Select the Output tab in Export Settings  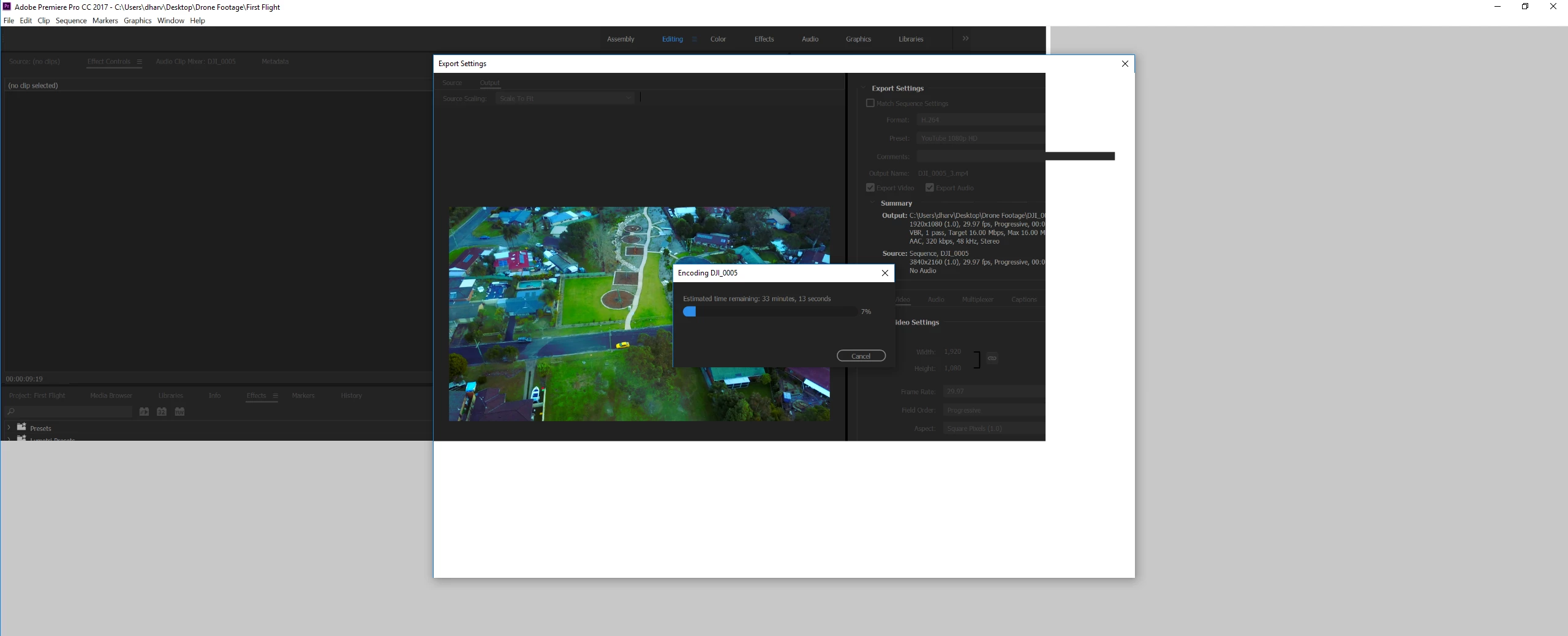click(489, 83)
